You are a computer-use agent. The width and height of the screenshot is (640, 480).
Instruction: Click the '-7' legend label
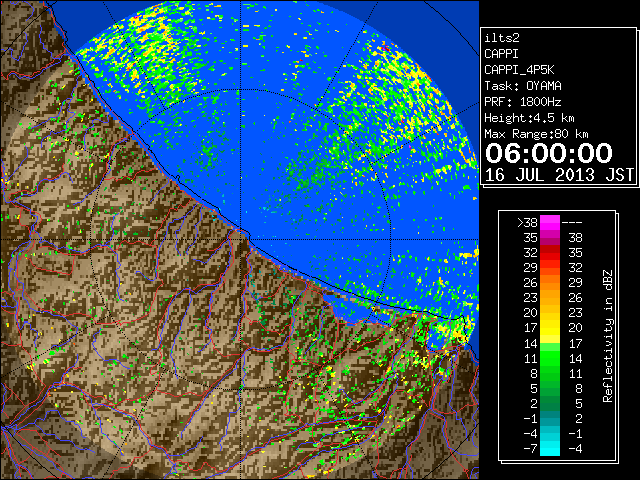pyautogui.click(x=530, y=449)
